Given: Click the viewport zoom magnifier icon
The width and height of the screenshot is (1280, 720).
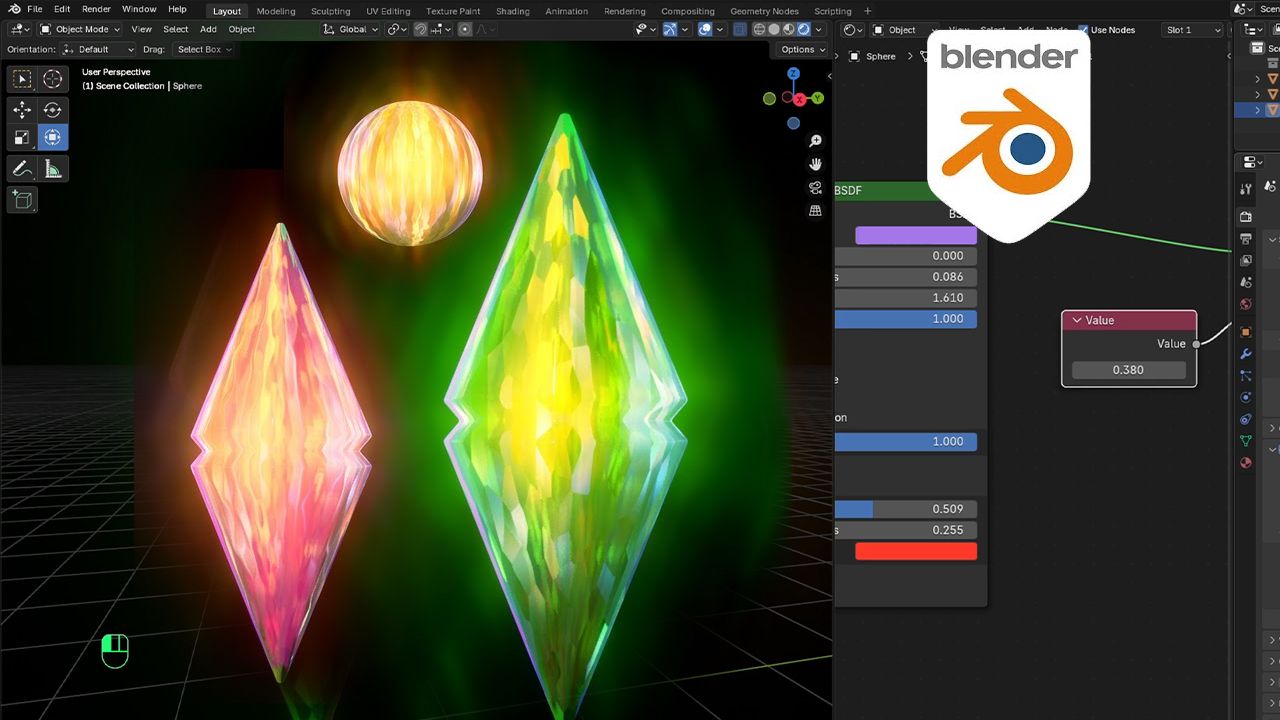Looking at the screenshot, I should click(815, 141).
